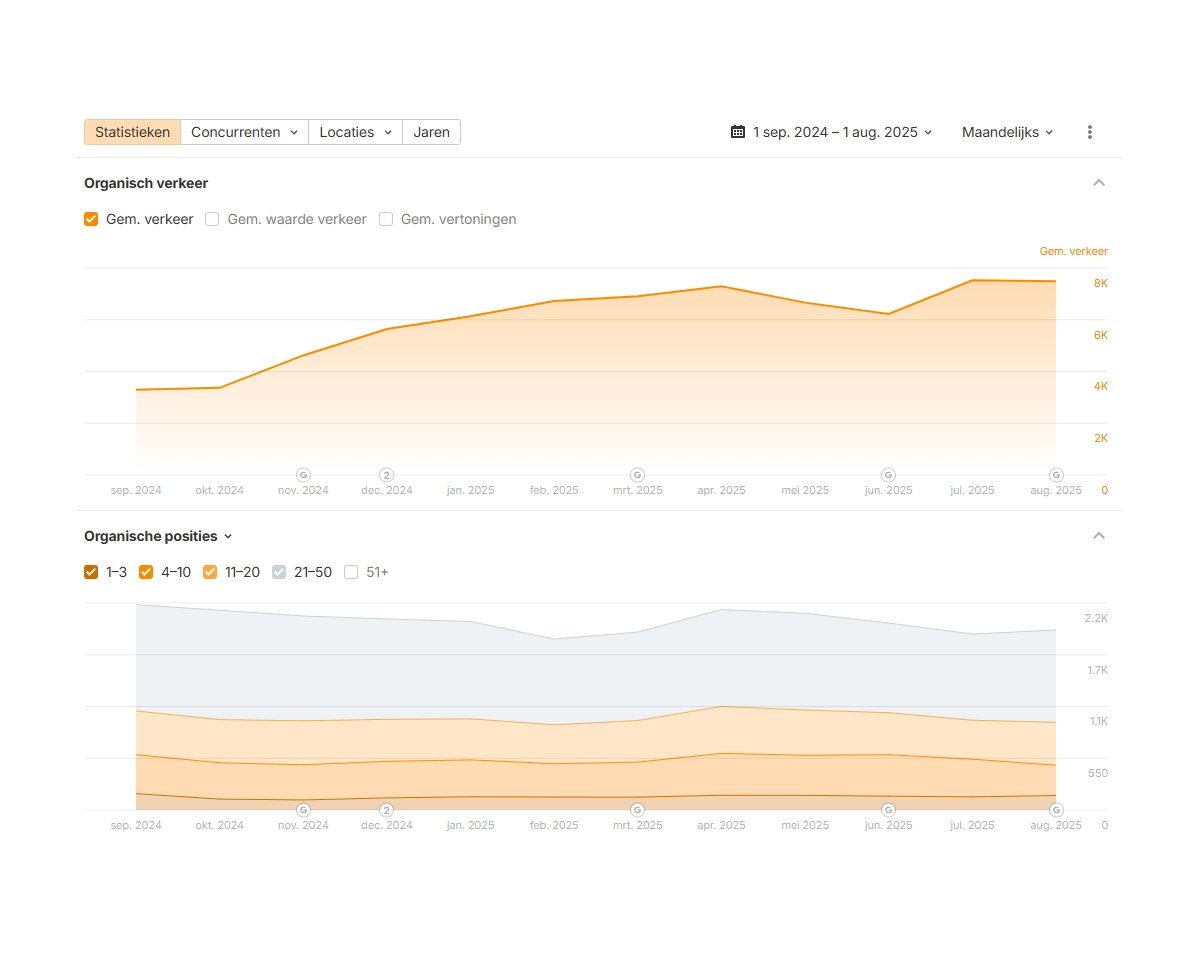This screenshot has width=1197, height=953.
Task: Switch to the Jaren tab
Action: click(431, 132)
